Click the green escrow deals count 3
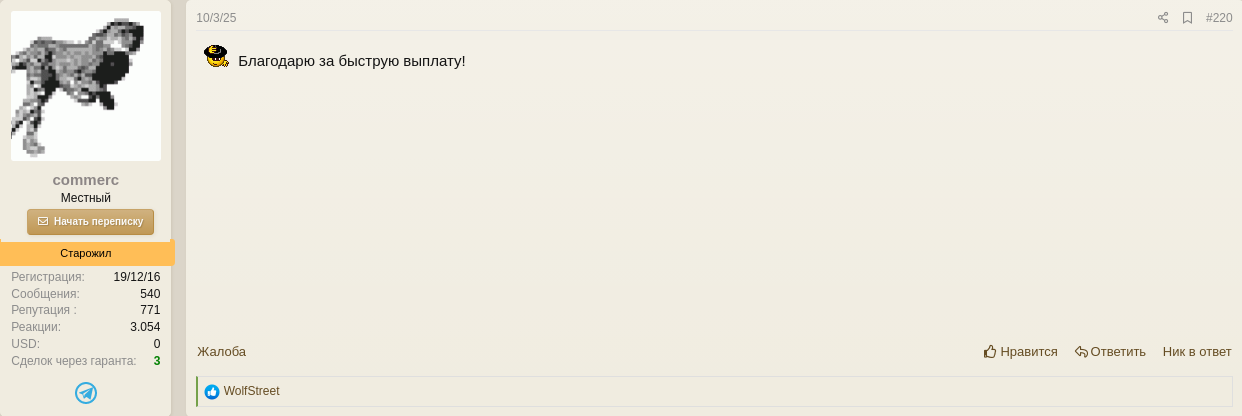This screenshot has width=1242, height=416. (x=157, y=361)
